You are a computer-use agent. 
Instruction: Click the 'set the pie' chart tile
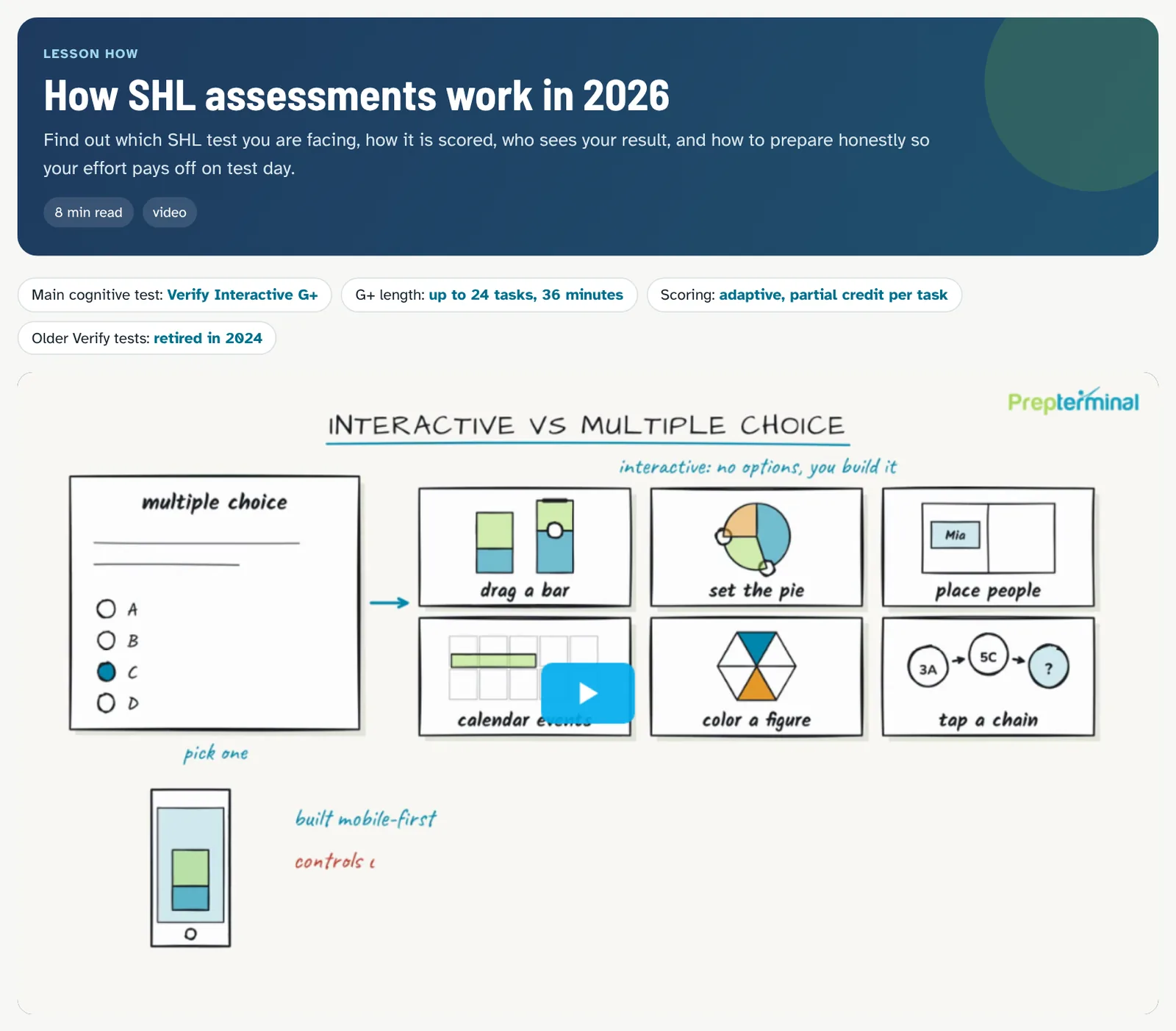click(x=756, y=547)
